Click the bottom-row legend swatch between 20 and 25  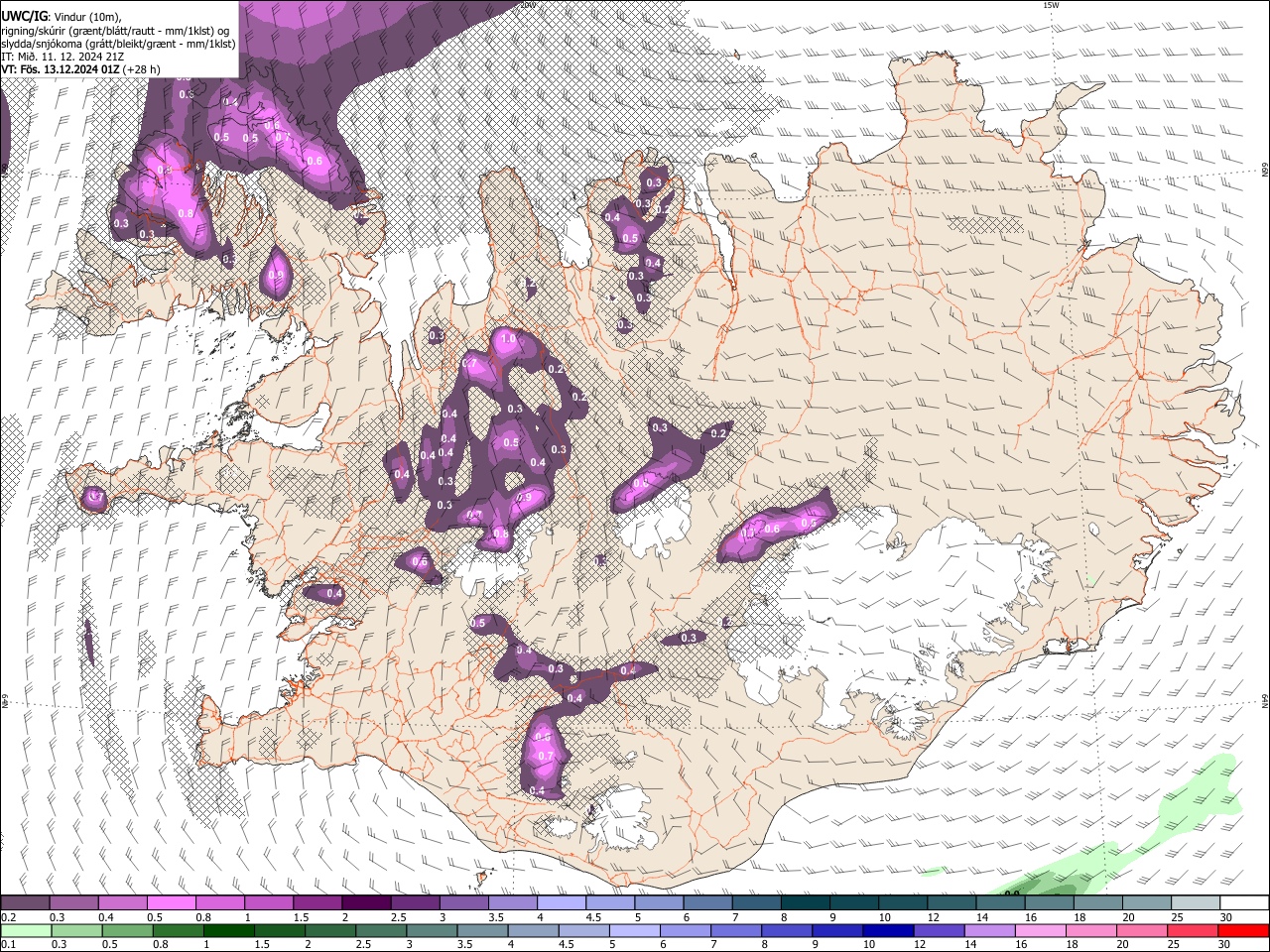click(x=1142, y=930)
